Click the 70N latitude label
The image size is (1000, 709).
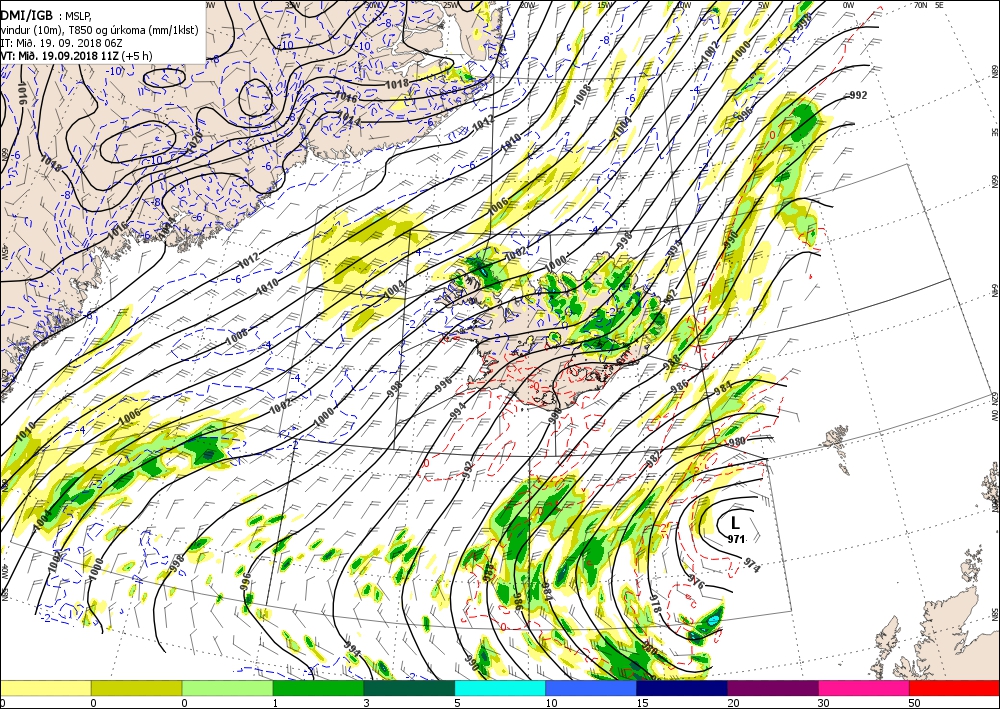coord(920,4)
